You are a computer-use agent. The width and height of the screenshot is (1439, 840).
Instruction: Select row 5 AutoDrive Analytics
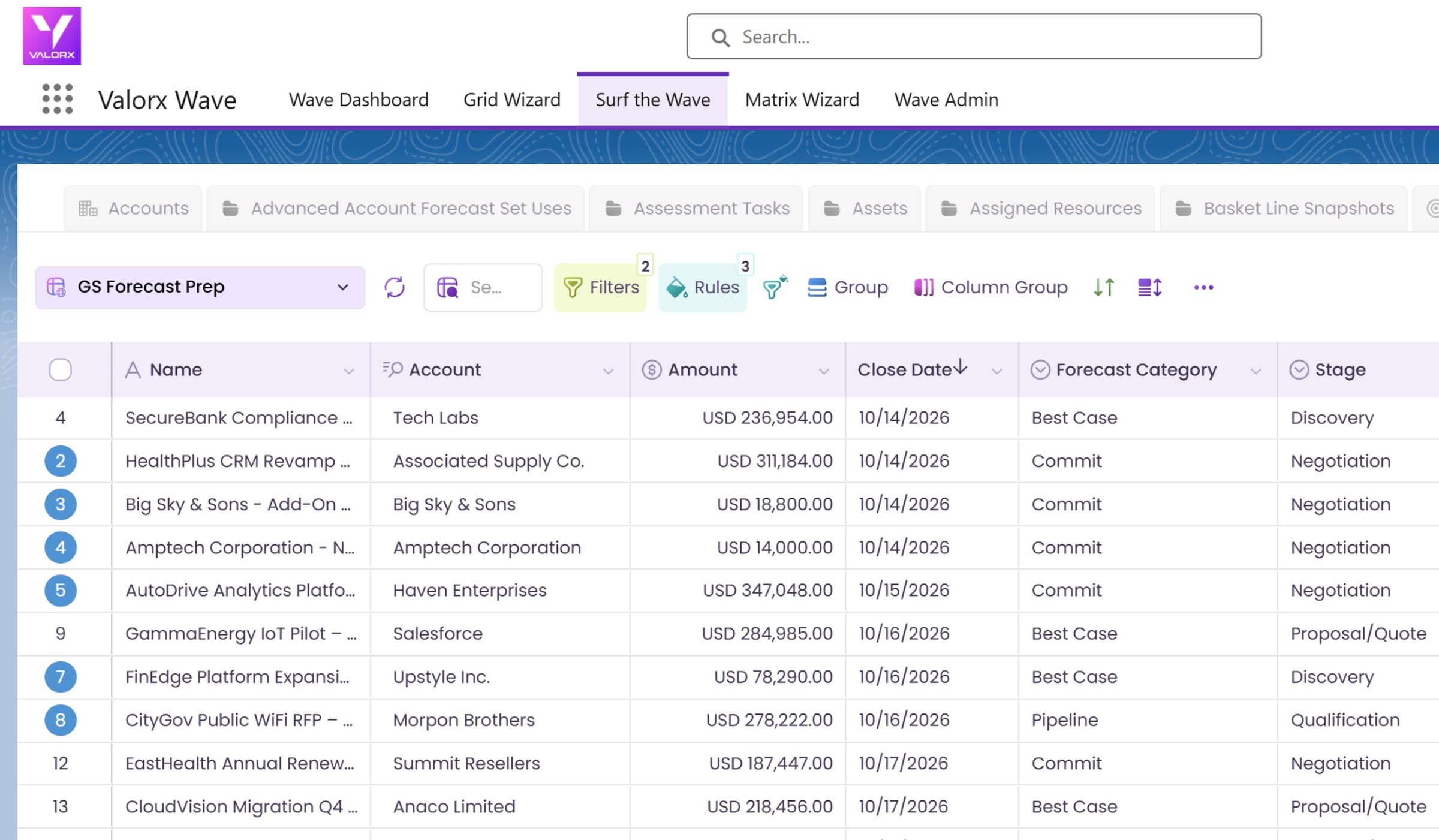[61, 591]
